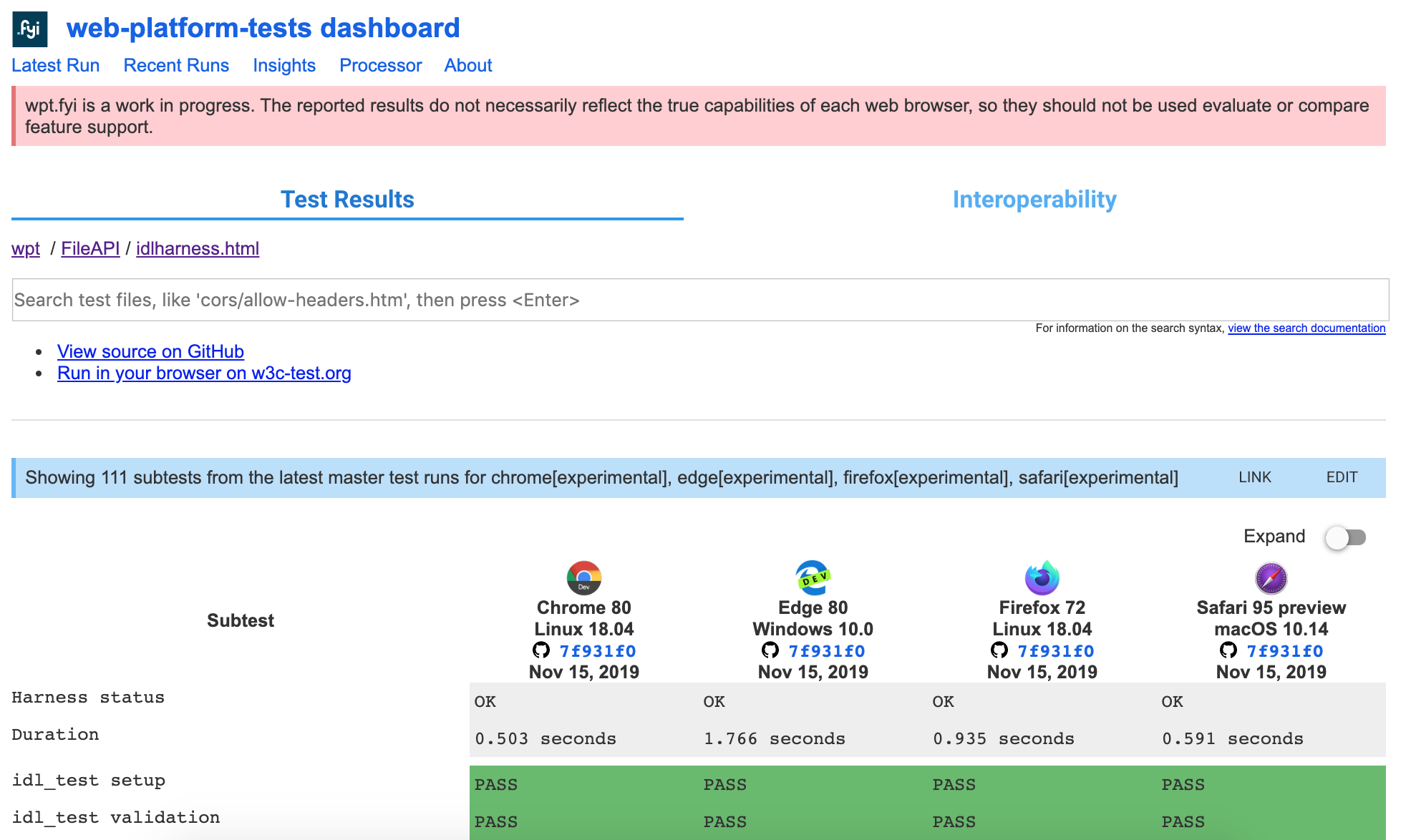Toggle the Expand switch
The height and width of the screenshot is (840, 1406).
[x=1345, y=537]
